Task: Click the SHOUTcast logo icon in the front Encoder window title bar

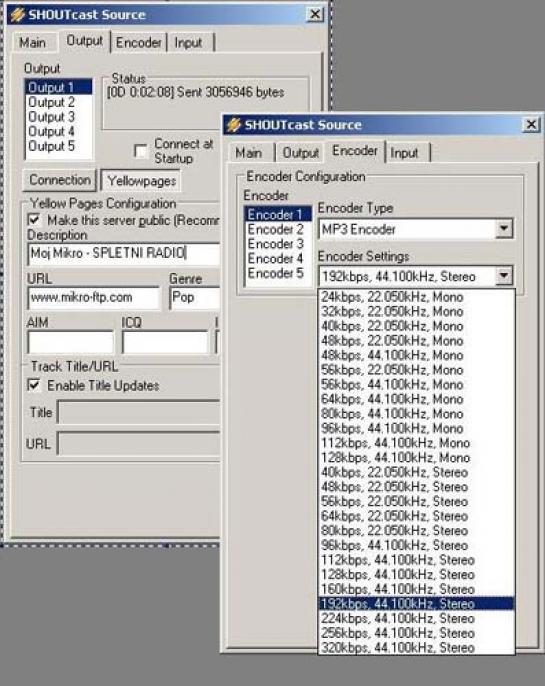Action: coord(234,125)
